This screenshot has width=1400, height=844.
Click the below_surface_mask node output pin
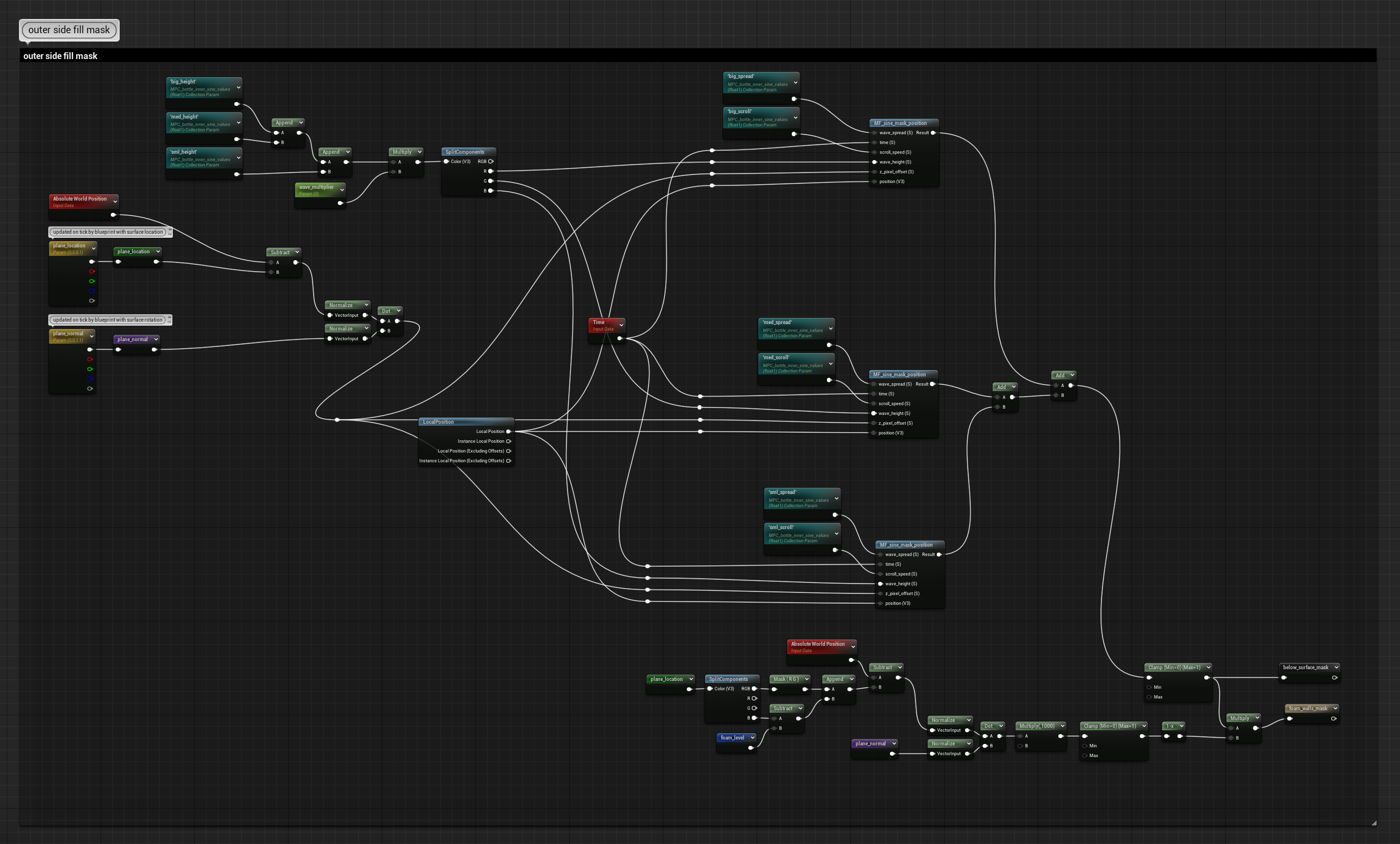pyautogui.click(x=1335, y=677)
